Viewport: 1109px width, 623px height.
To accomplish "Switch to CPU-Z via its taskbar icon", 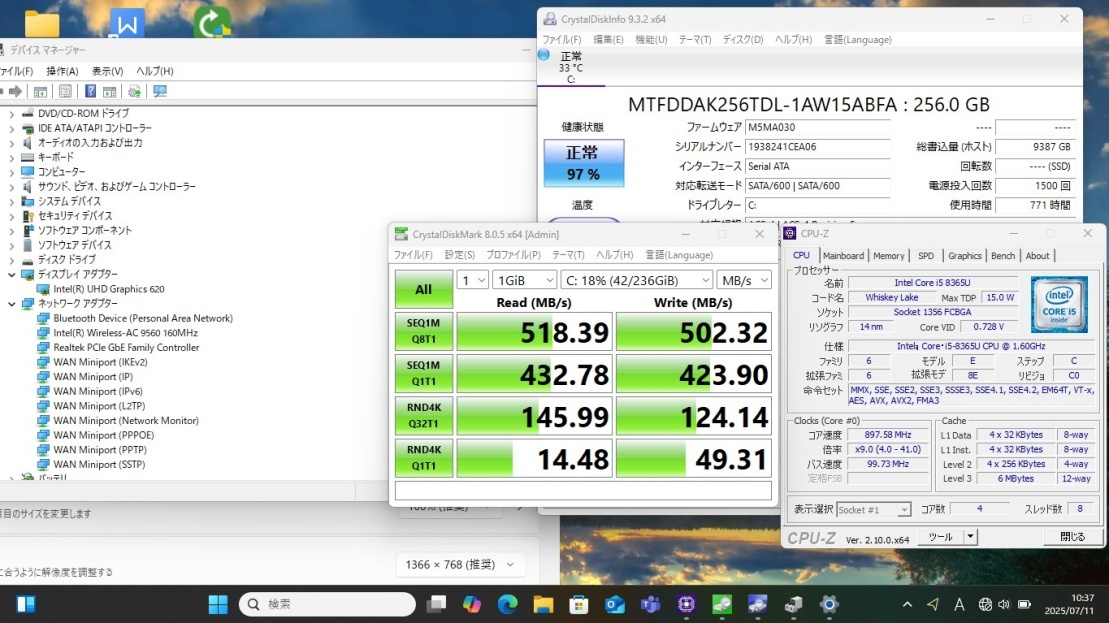I will (686, 604).
